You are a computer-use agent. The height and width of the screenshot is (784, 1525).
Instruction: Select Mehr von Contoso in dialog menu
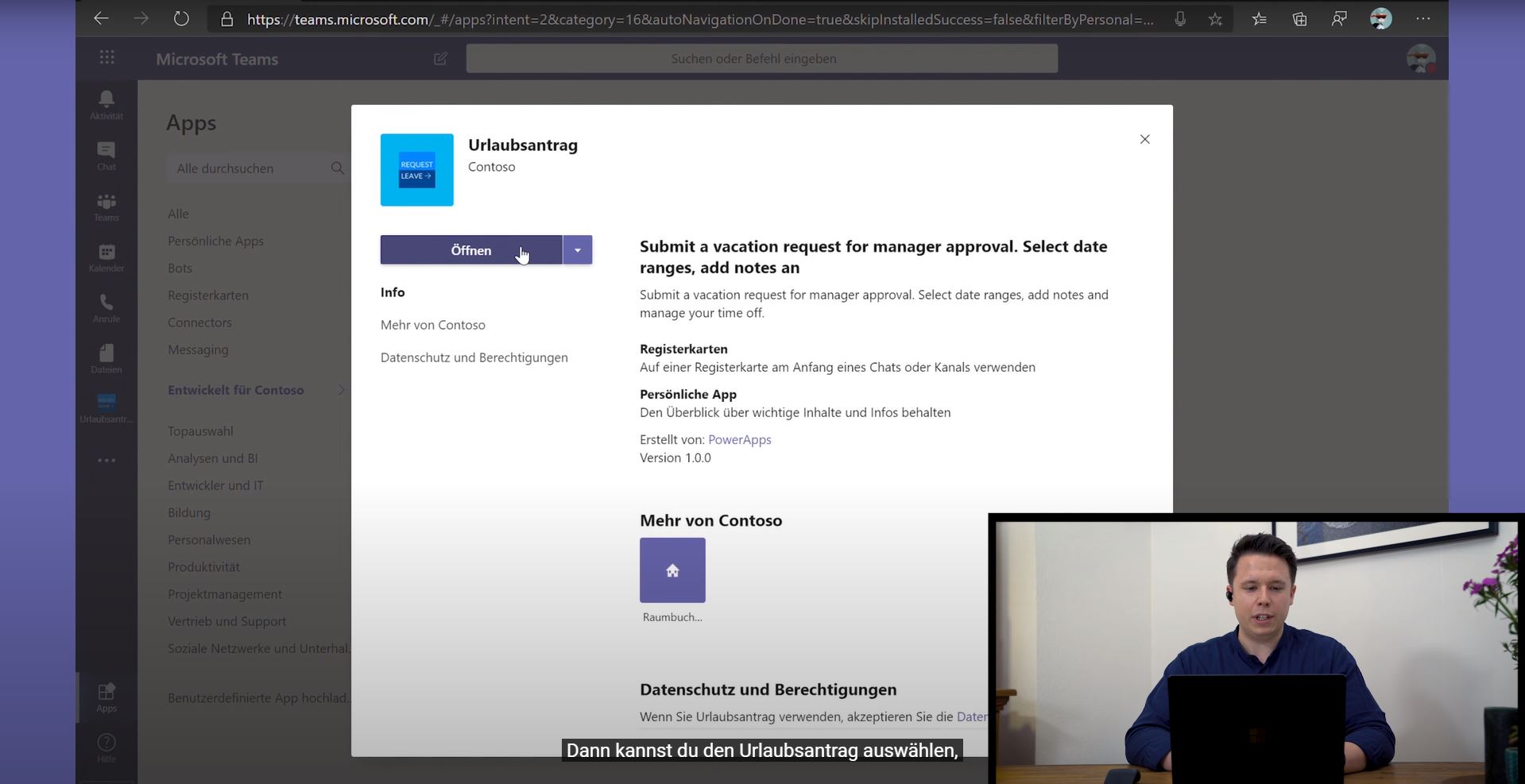[x=432, y=325]
